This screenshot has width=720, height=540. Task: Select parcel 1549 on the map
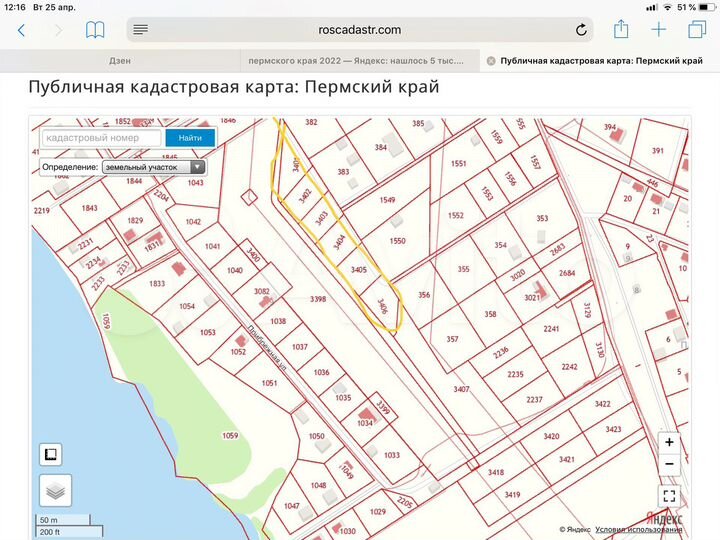coord(387,200)
